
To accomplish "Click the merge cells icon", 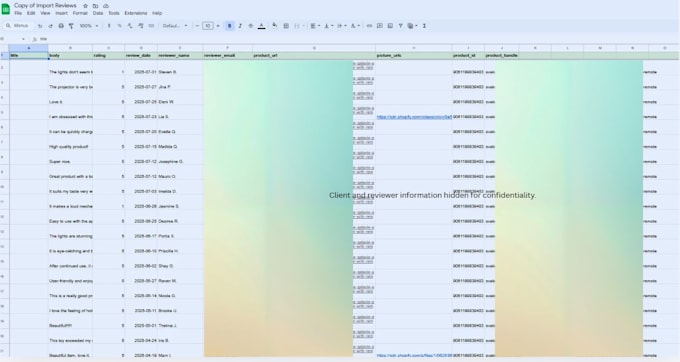I will pos(297,26).
